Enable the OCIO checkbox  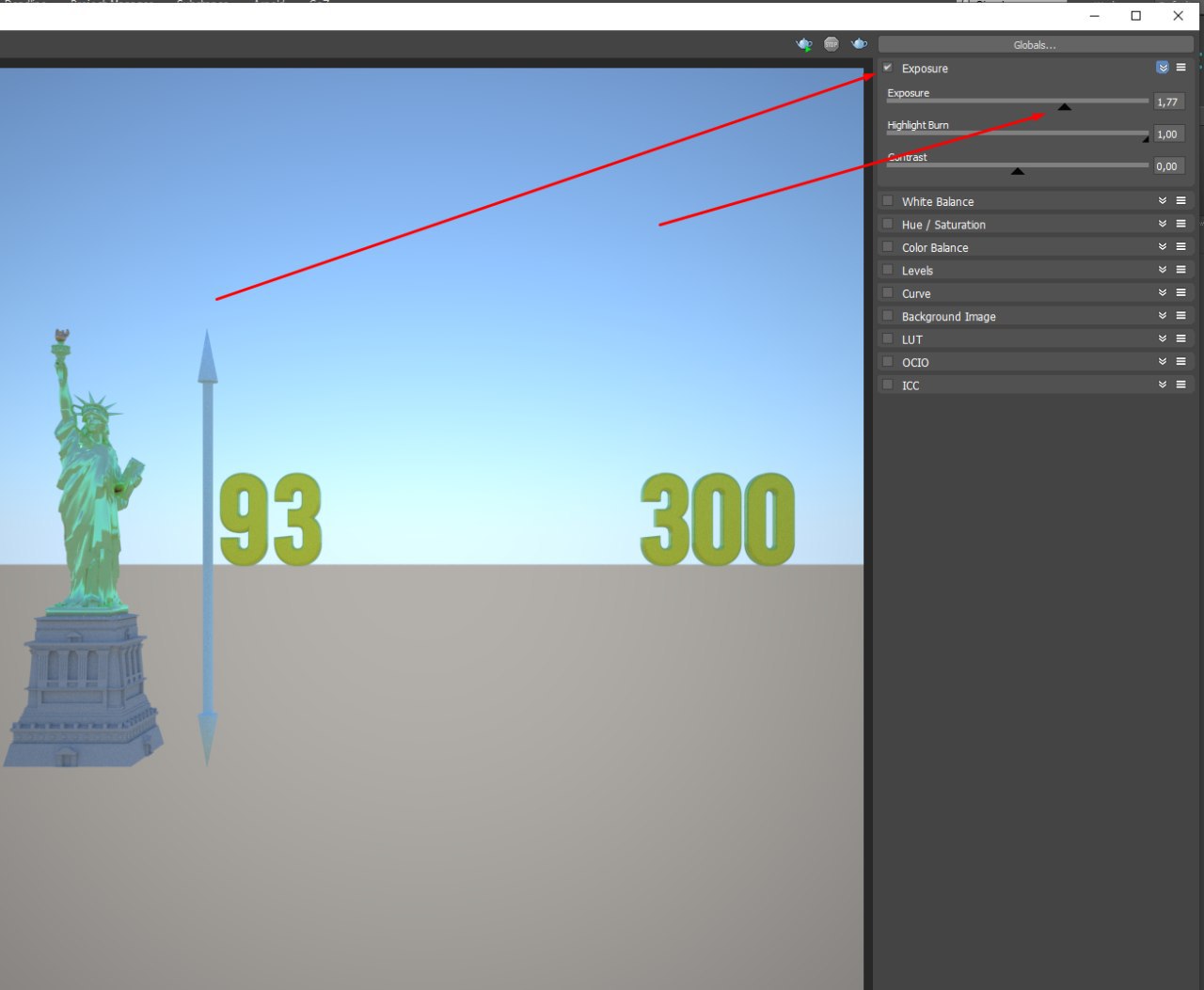coord(887,362)
